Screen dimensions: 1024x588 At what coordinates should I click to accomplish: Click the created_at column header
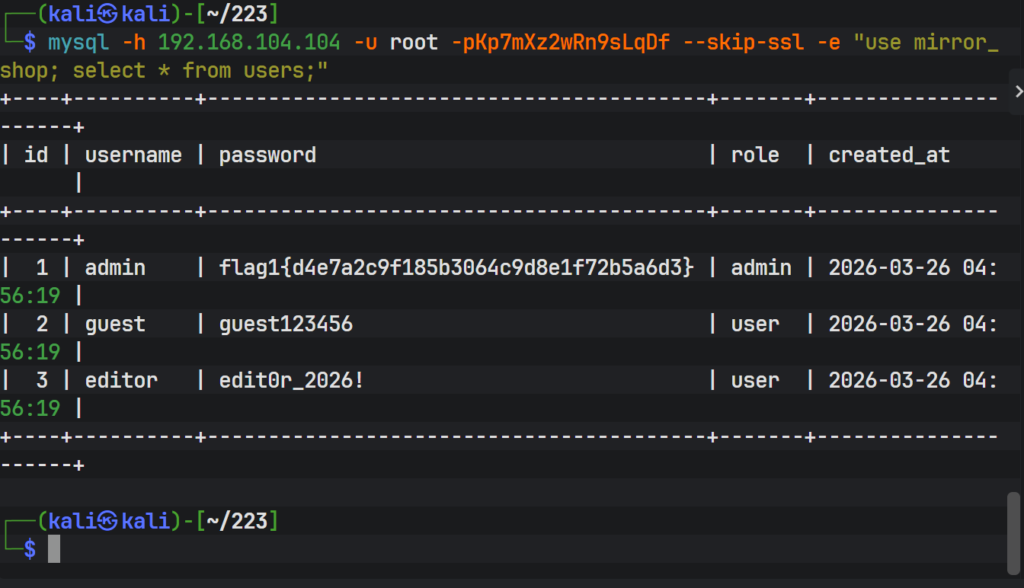pos(889,155)
